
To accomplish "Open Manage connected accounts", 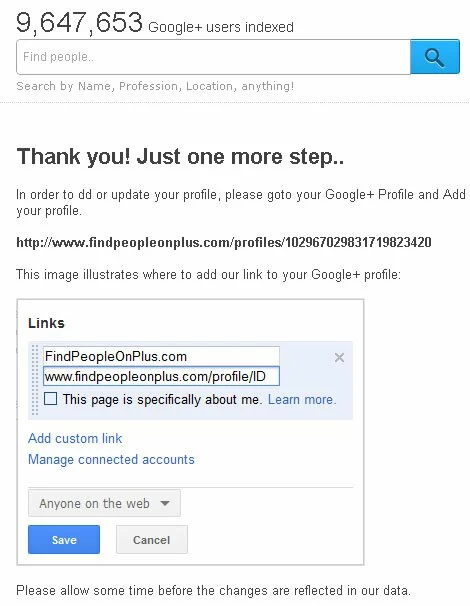I will 111,459.
